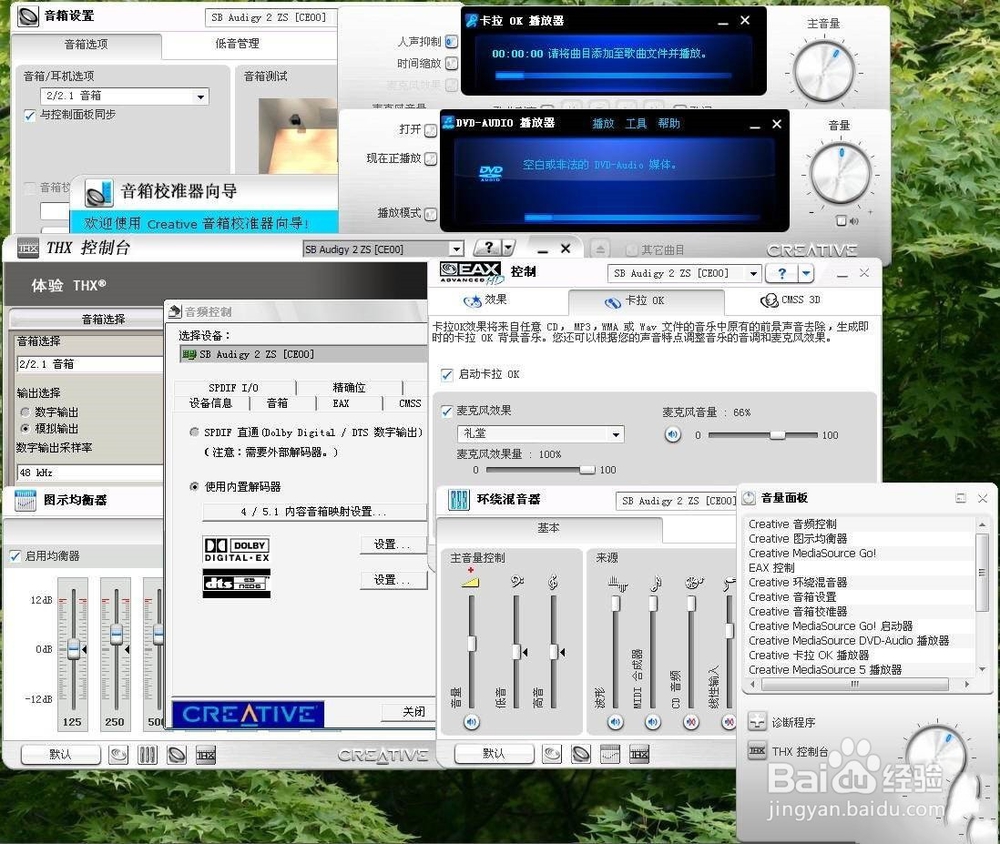Screen dimensions: 1000x844
Task: Mute the Wave source in Surround Mixer
Action: (615, 722)
